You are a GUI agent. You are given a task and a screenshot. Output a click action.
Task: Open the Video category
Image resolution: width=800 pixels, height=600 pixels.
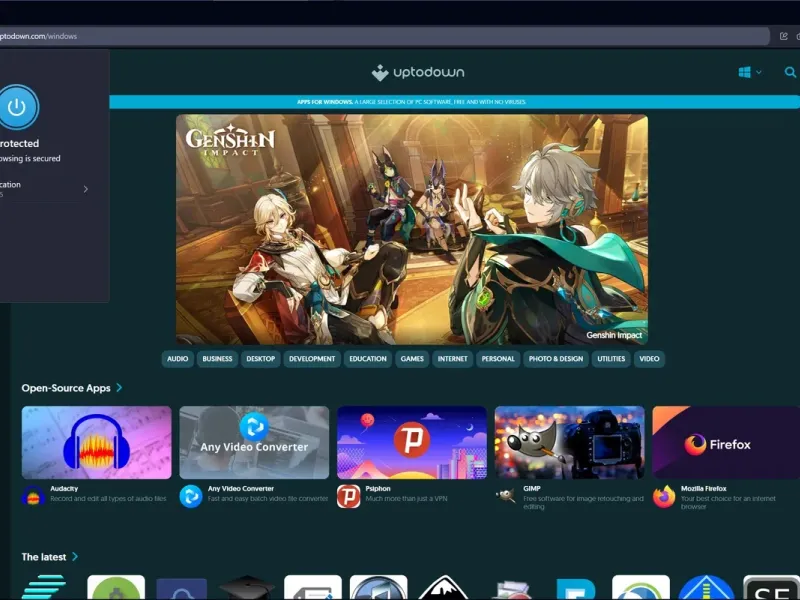click(x=649, y=359)
